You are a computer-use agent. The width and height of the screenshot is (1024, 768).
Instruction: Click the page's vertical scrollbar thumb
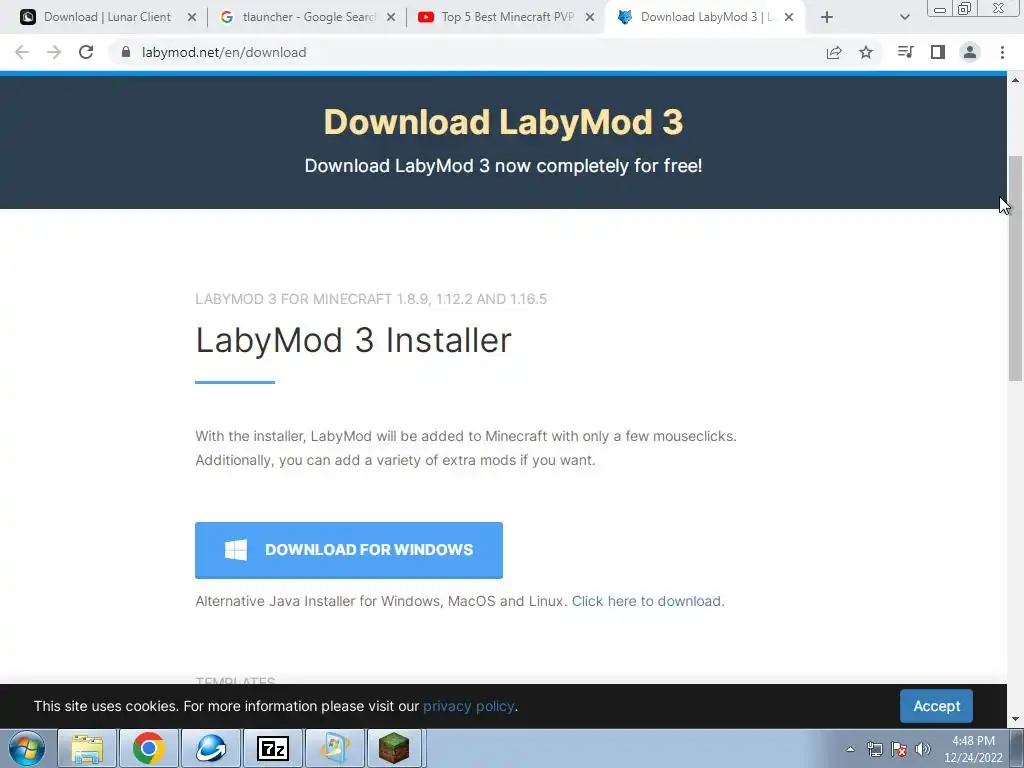click(1015, 268)
